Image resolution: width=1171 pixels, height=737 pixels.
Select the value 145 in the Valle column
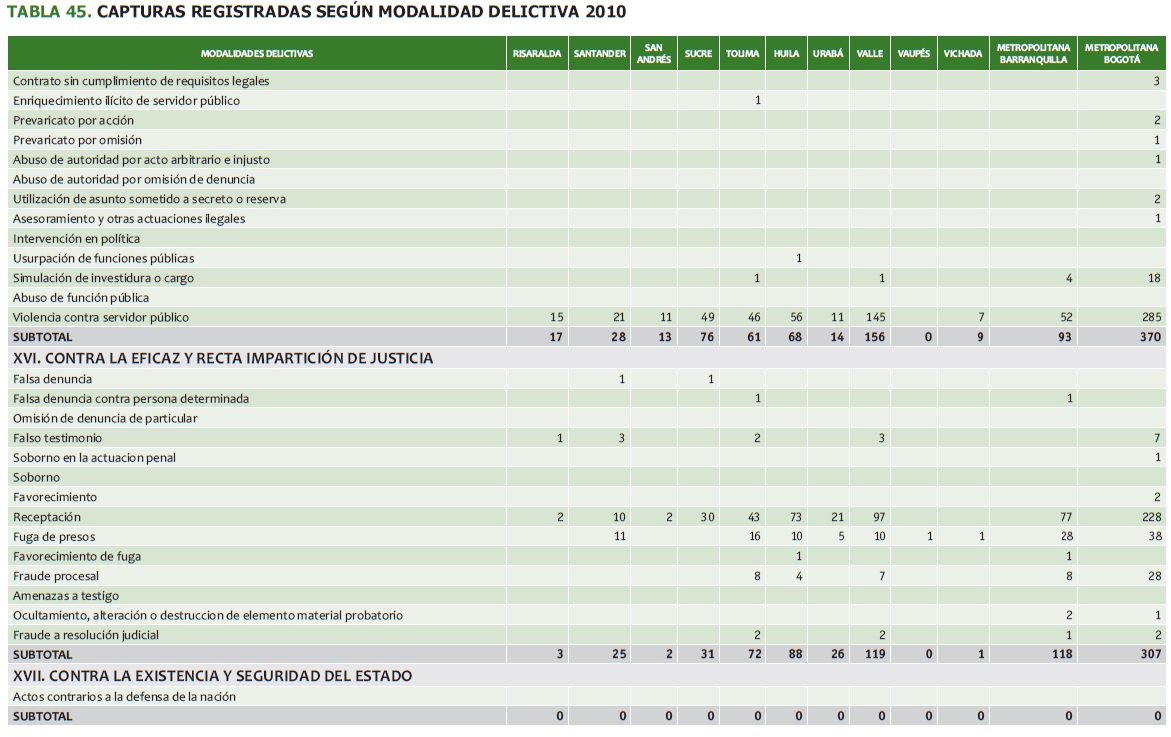tap(871, 317)
